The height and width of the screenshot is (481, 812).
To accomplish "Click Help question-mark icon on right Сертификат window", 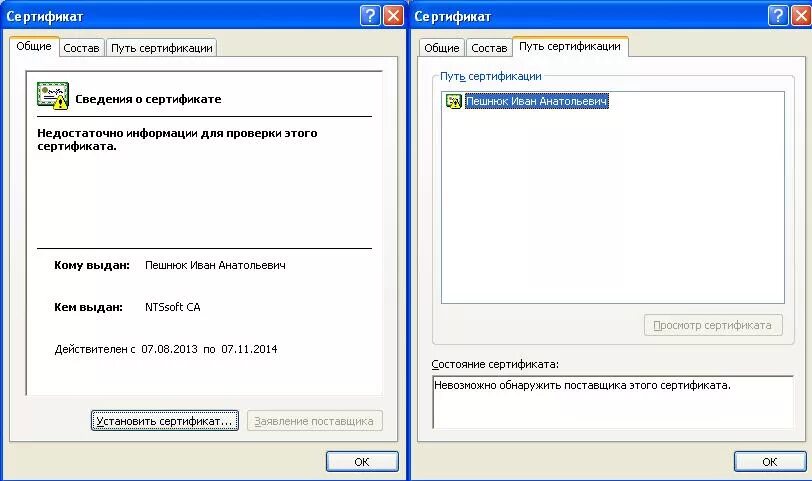I will pyautogui.click(x=778, y=16).
